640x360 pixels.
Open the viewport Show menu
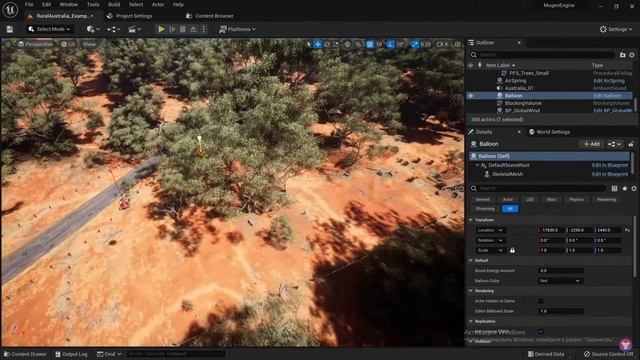tap(89, 44)
